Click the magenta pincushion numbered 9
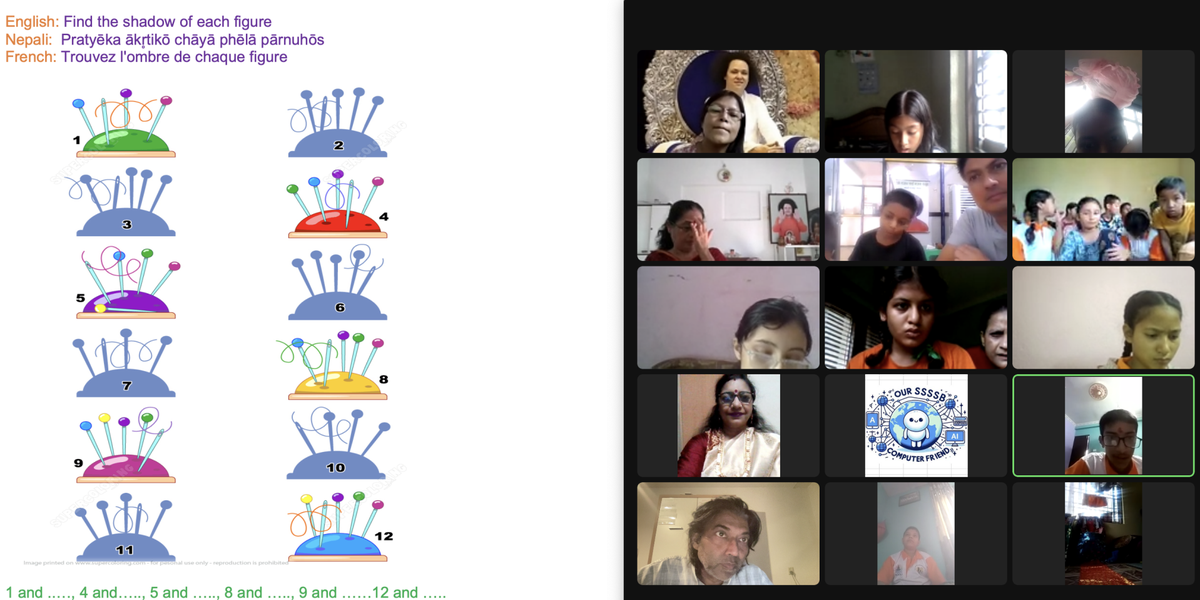 coord(125,446)
